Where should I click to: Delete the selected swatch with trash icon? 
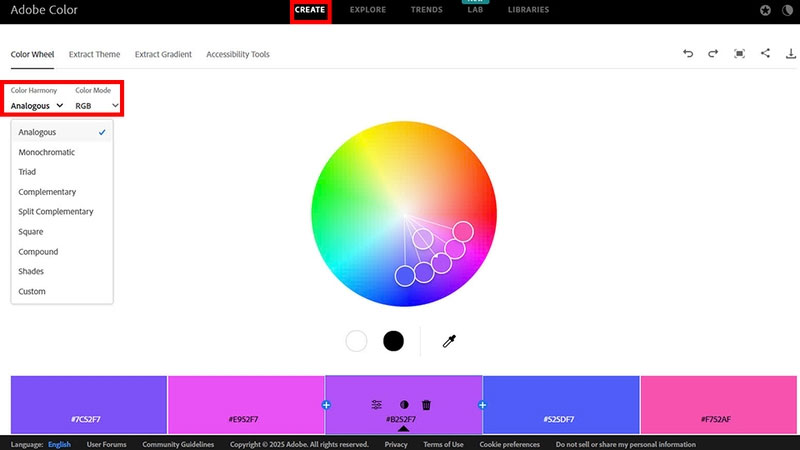[426, 405]
